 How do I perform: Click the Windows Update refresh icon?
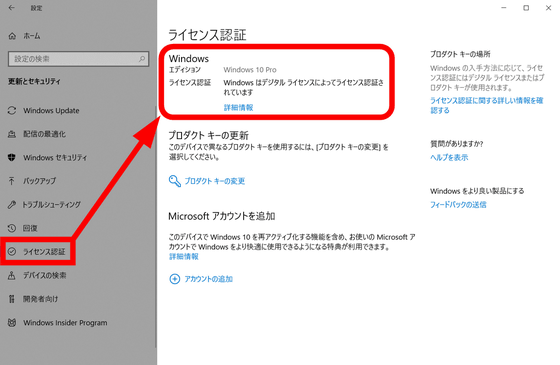point(12,110)
